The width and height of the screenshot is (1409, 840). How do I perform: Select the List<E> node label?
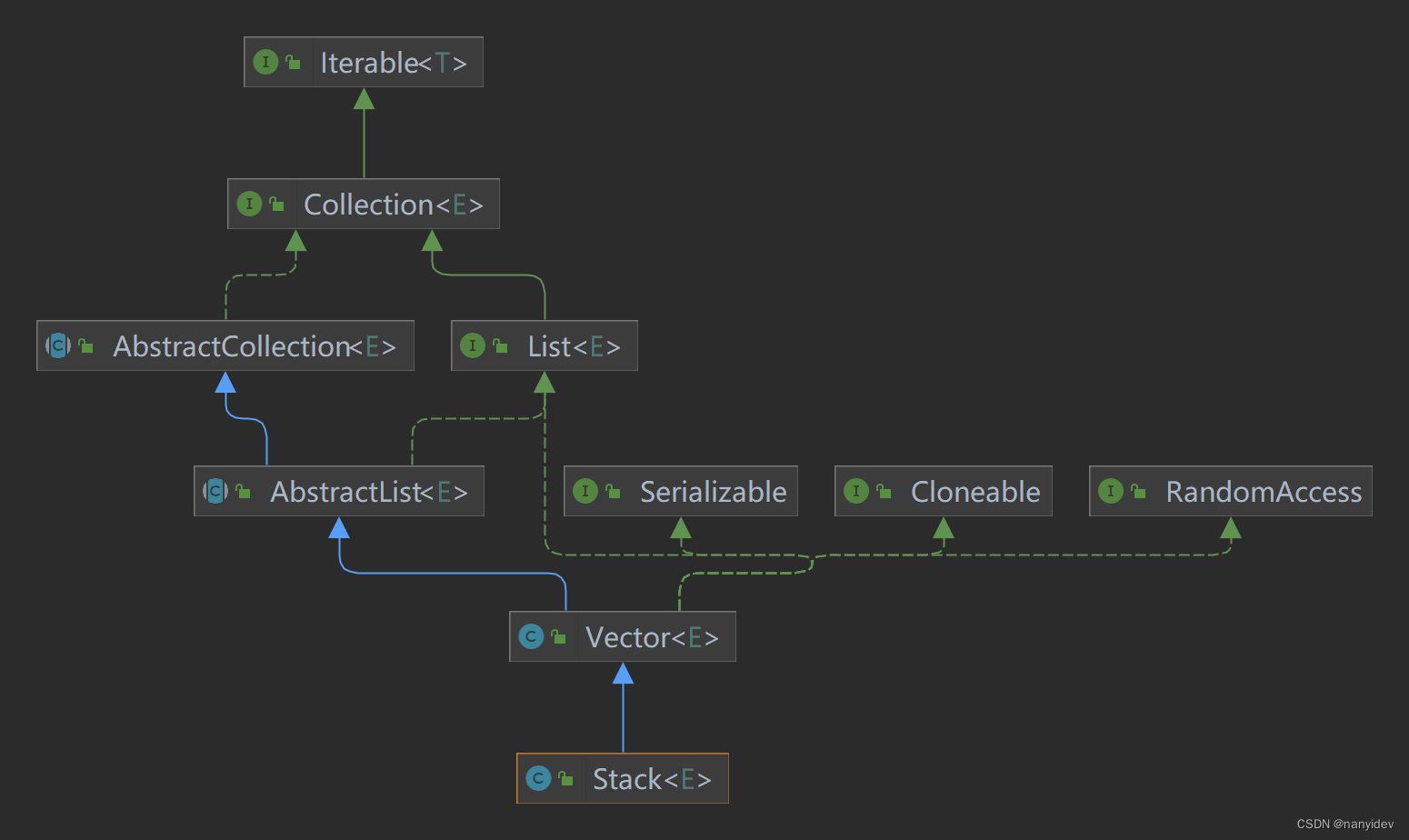[574, 346]
